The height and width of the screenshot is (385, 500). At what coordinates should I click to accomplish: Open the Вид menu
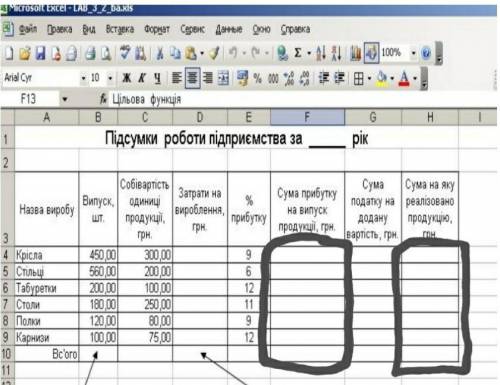pos(89,29)
